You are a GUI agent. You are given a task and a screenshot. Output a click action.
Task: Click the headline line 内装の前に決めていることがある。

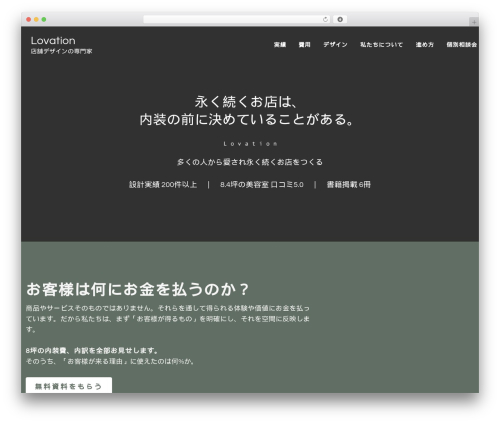246,119
